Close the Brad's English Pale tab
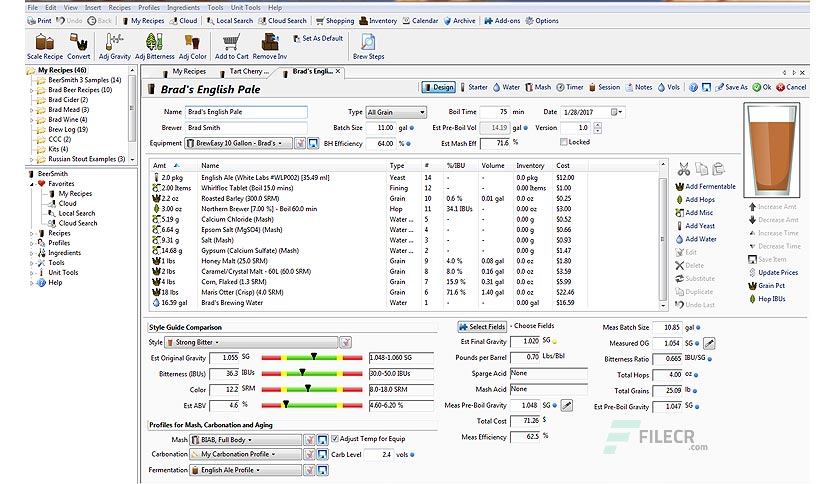 [x=338, y=71]
